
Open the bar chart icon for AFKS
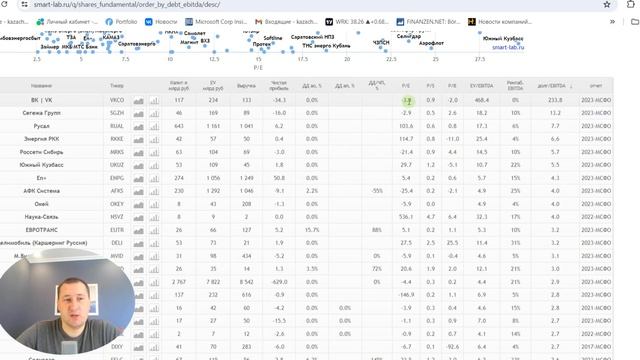click(154, 191)
